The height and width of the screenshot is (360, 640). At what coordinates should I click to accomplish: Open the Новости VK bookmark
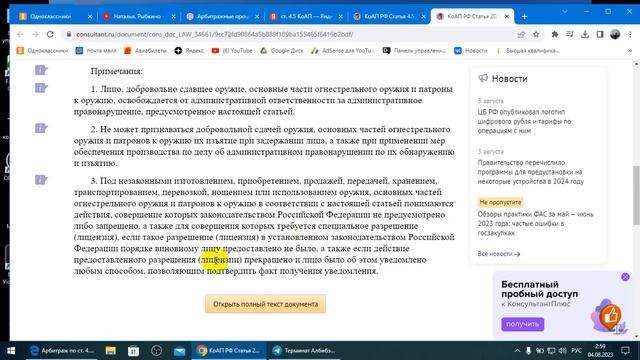(x=471, y=51)
